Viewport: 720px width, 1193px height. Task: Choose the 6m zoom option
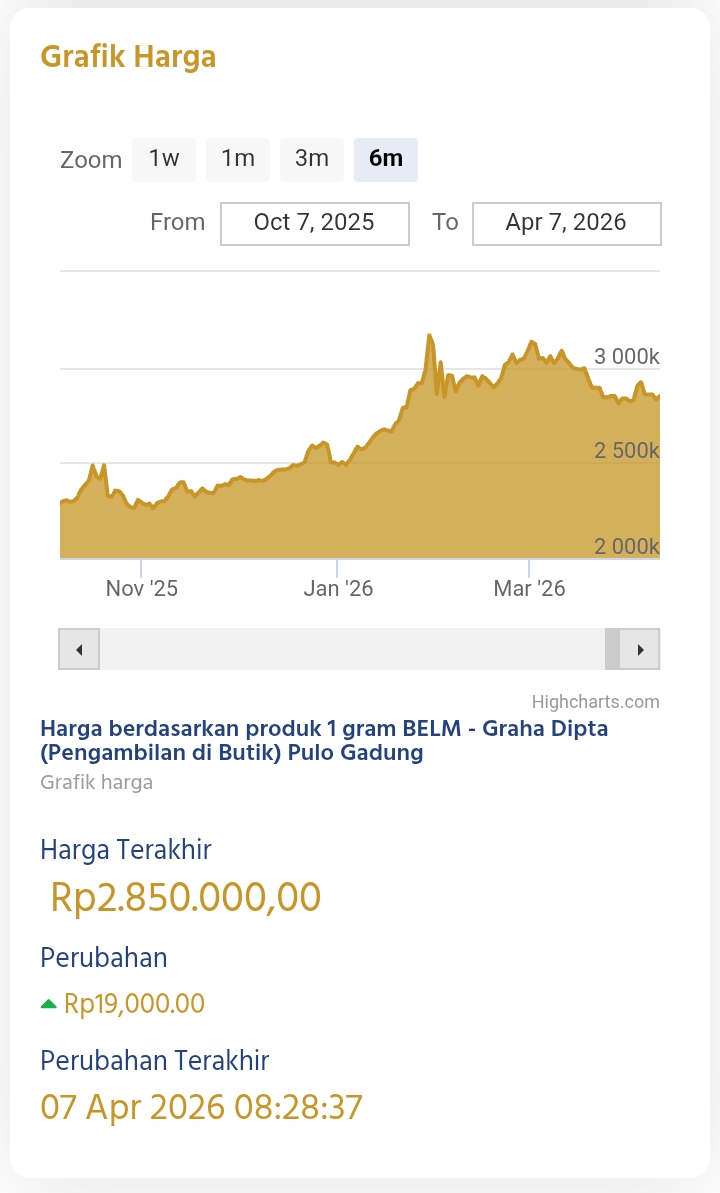tap(386, 159)
